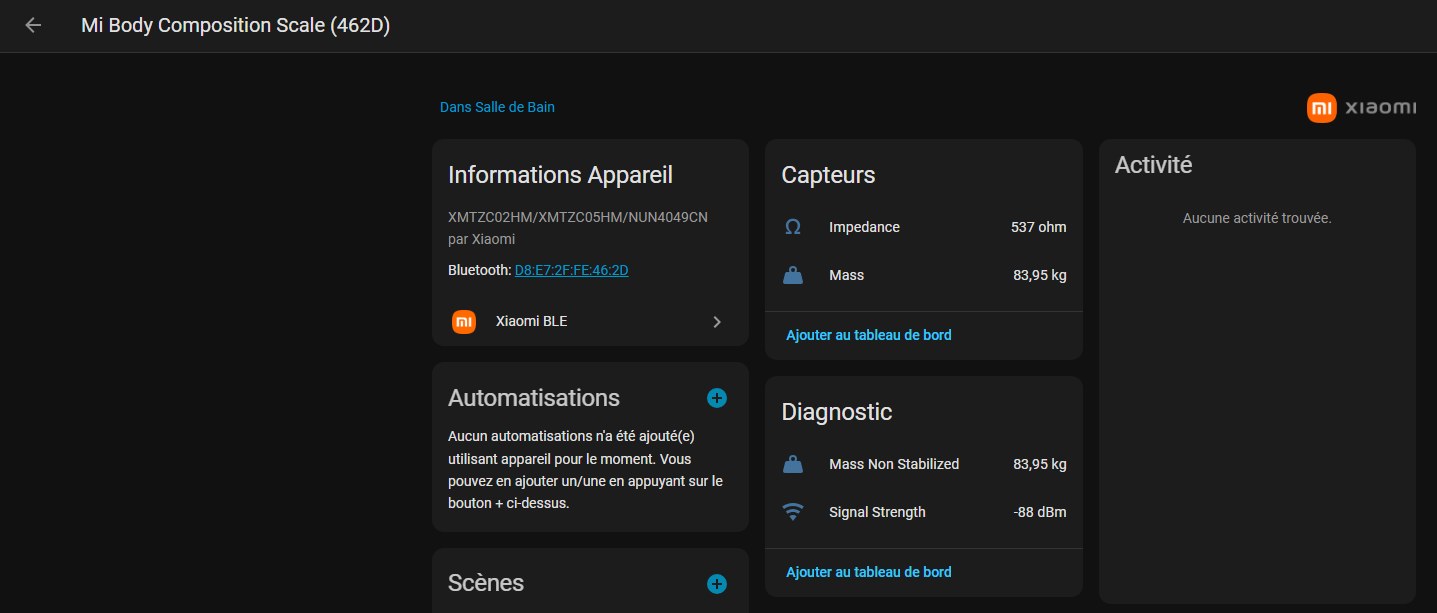
Task: Click the Signal Strength wifi icon
Action: pyautogui.click(x=793, y=513)
